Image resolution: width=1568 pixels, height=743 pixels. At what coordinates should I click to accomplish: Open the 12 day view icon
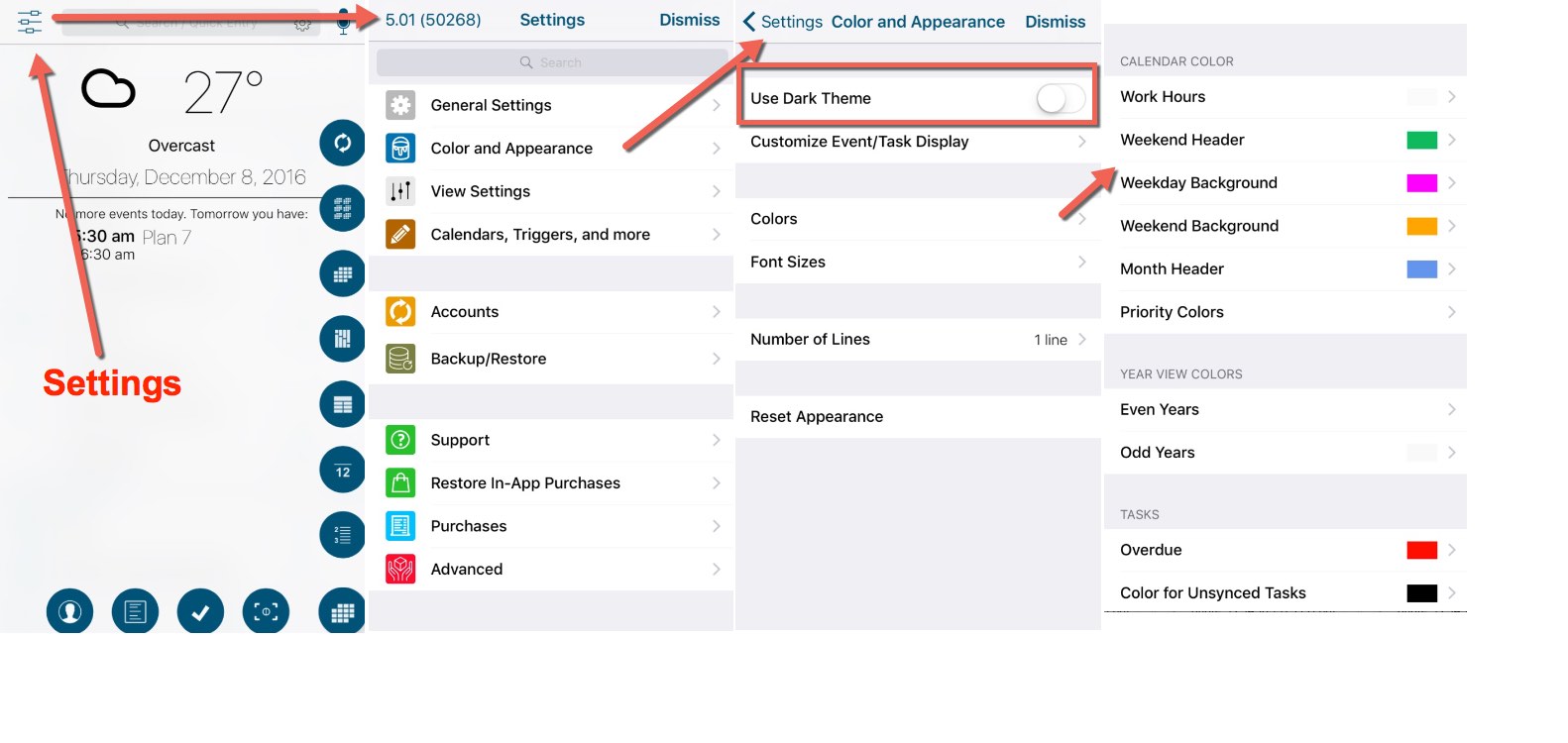[343, 471]
